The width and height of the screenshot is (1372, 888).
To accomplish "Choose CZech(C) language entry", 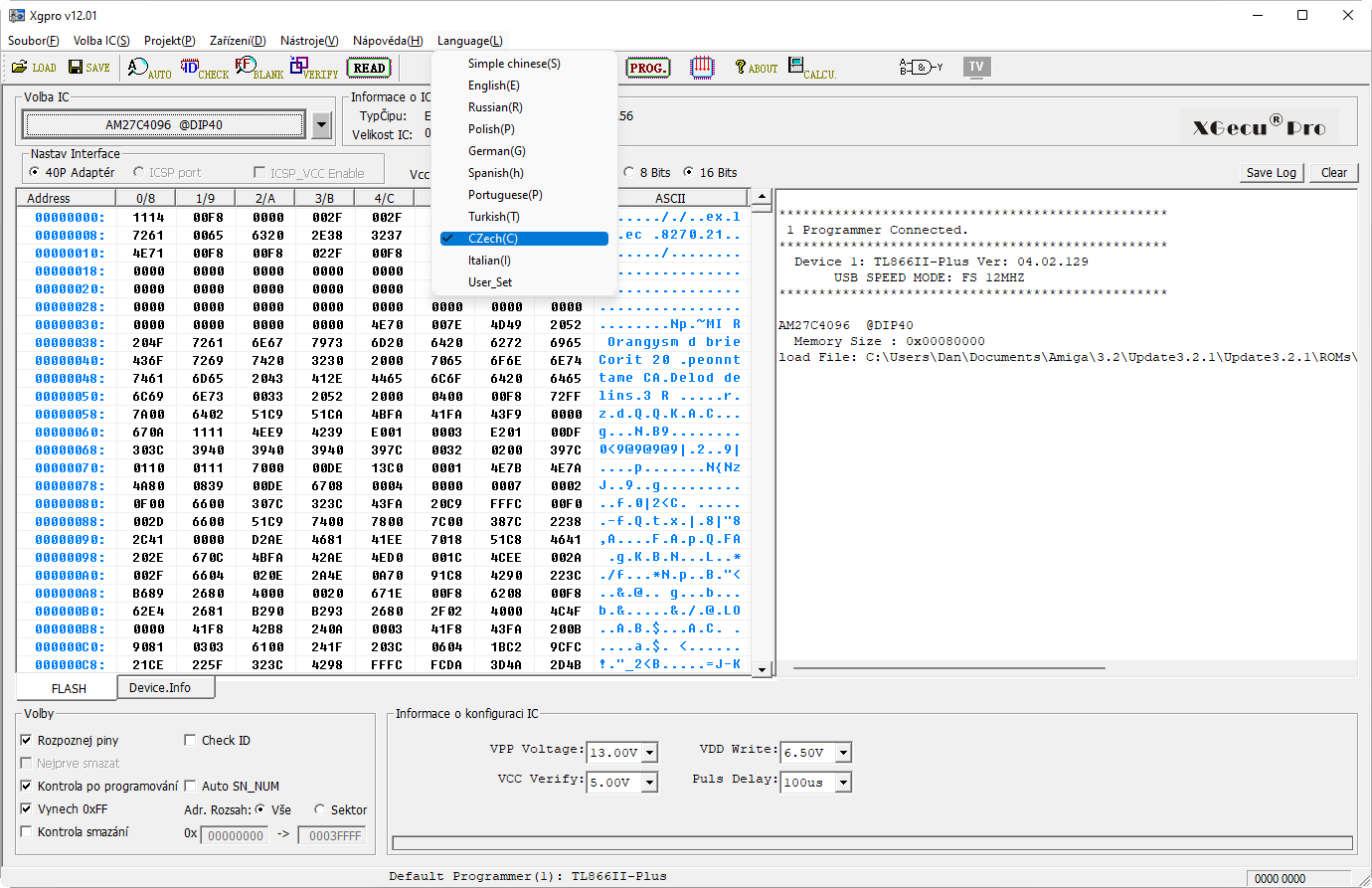I will 524,239.
